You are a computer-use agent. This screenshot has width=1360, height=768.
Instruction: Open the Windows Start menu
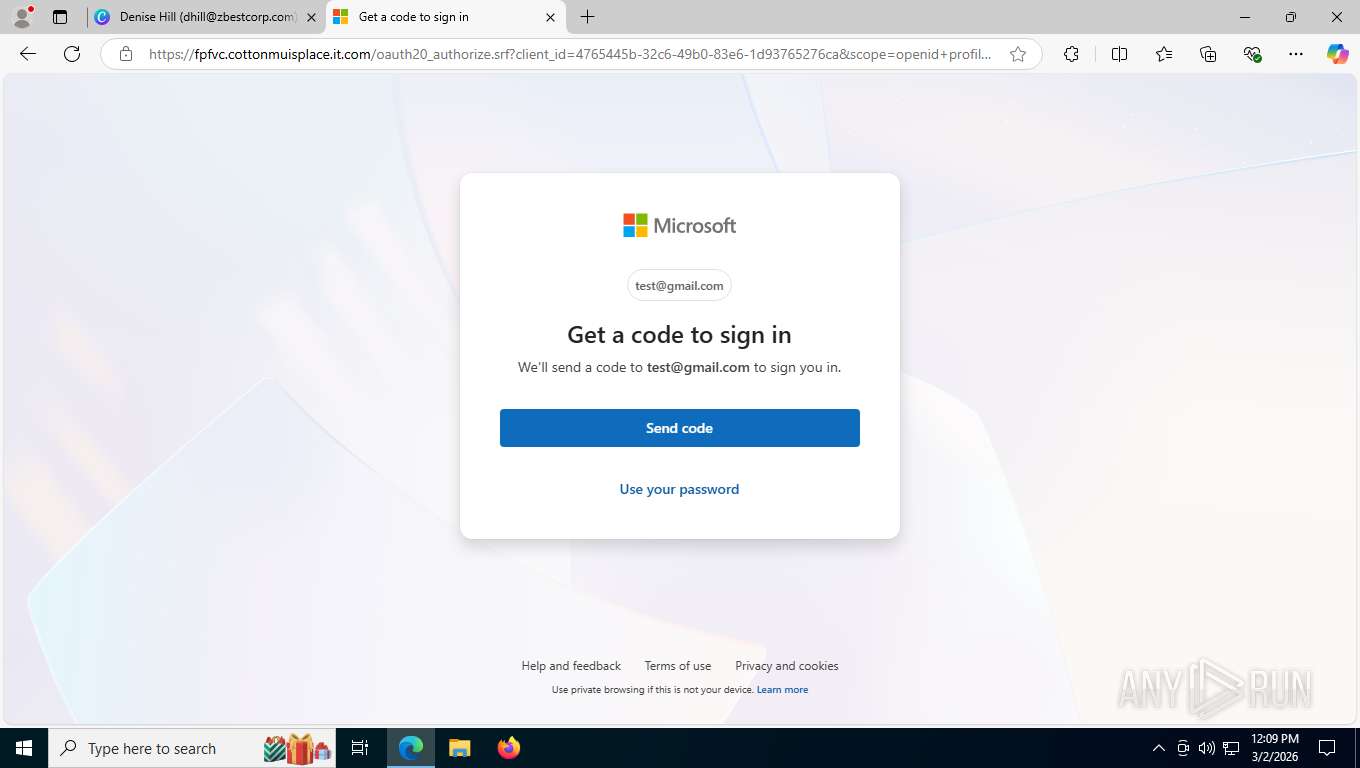click(x=24, y=748)
